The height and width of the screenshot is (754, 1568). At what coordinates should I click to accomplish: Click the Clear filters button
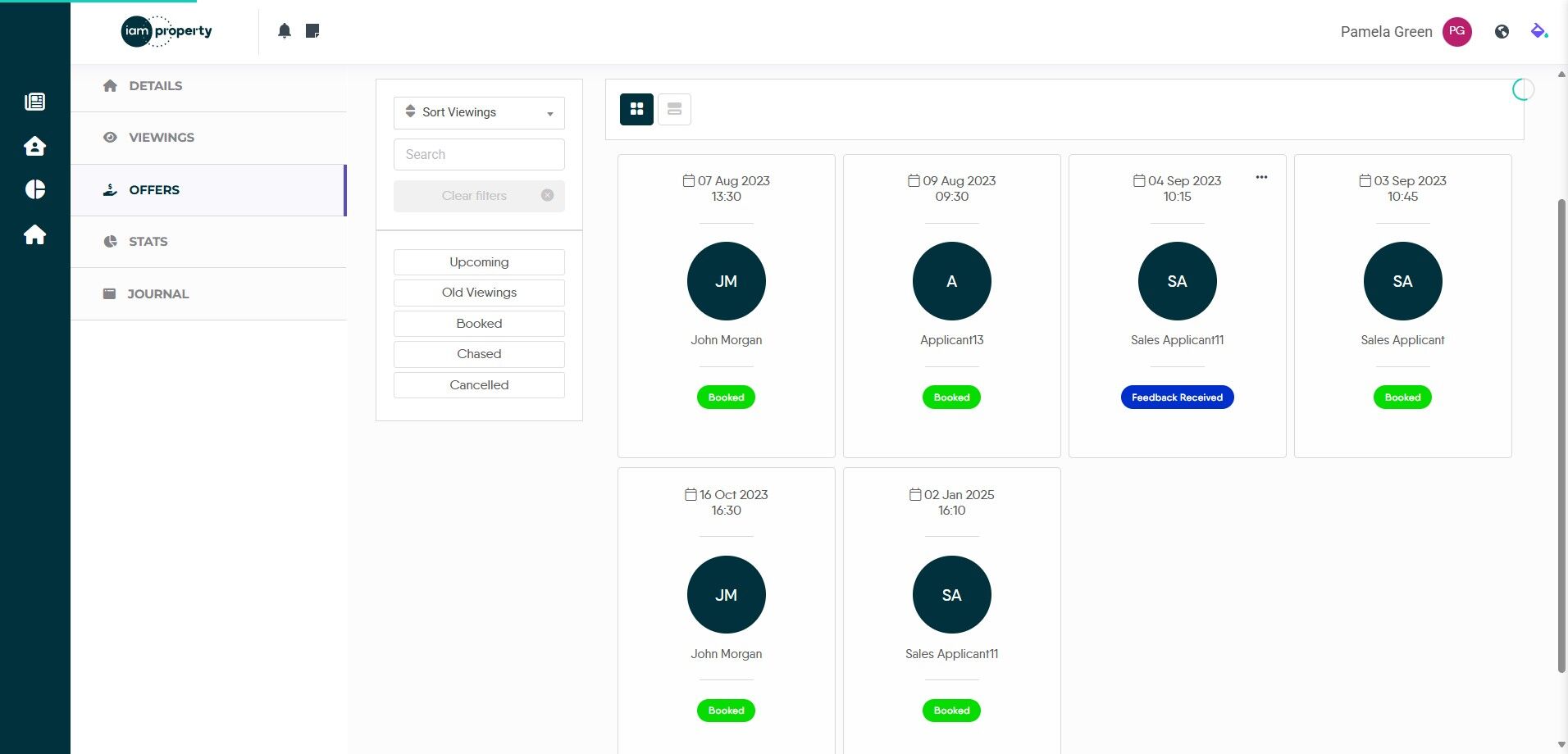[479, 196]
